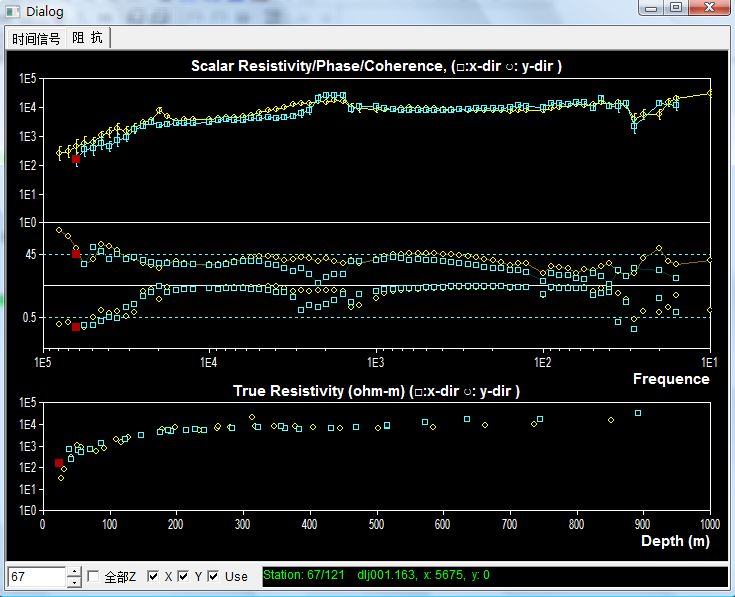Click the Scalar Resistivity/Phase/Coherence chart title
The image size is (735, 597).
pos(376,66)
